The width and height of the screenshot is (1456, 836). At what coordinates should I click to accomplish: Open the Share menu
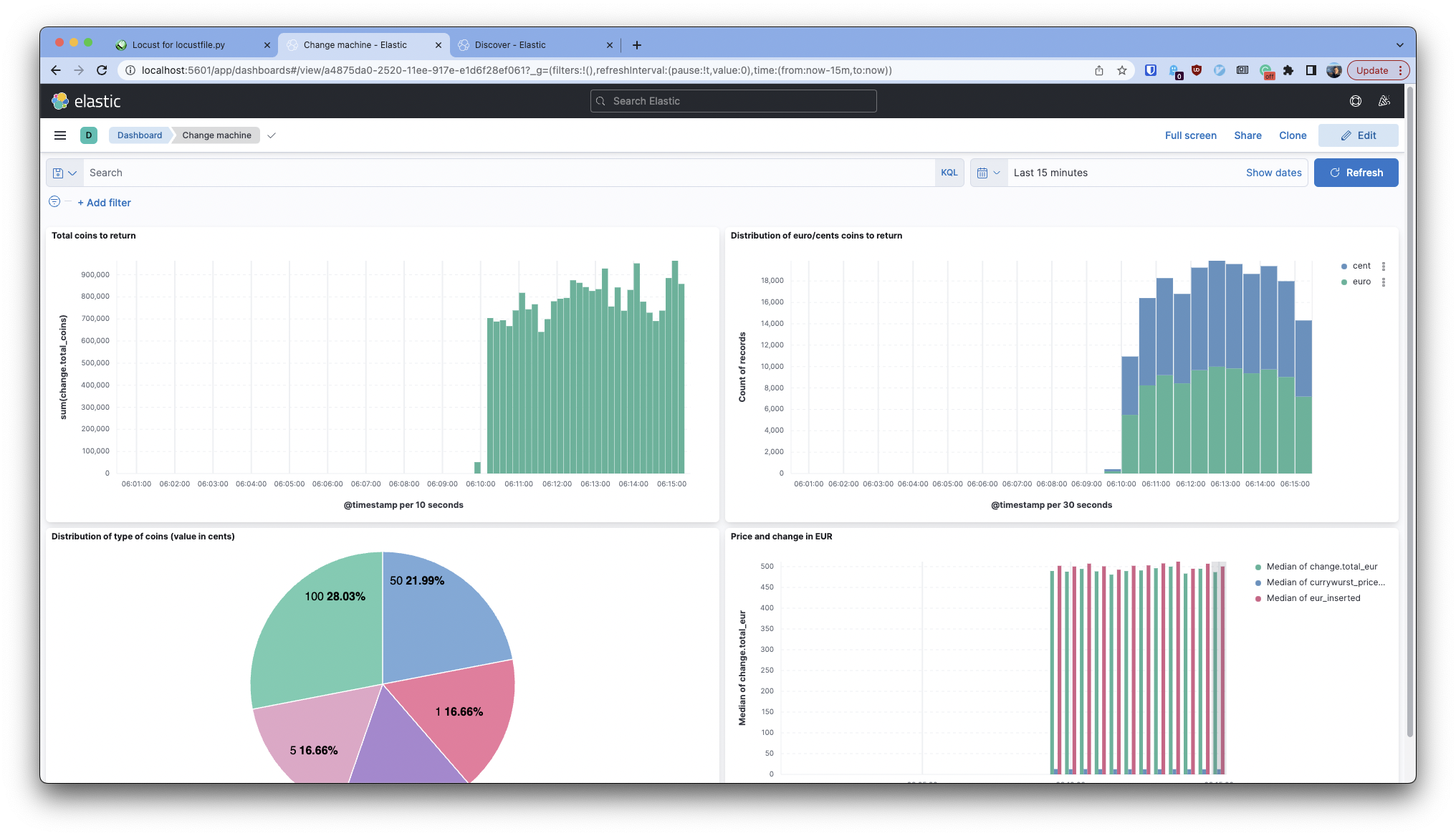click(x=1247, y=135)
